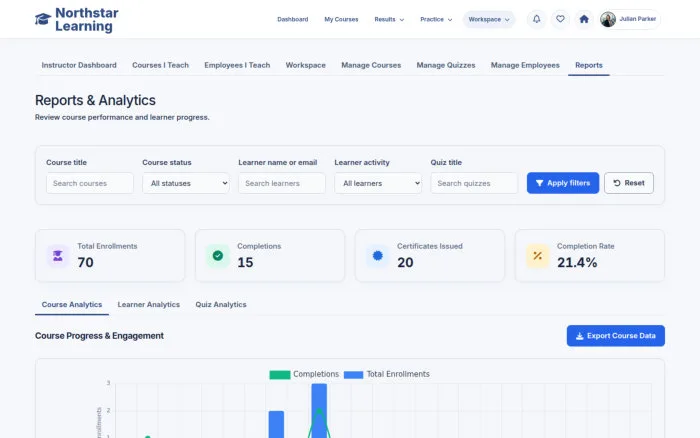Click the Apply filters button
This screenshot has width=700, height=438.
pos(562,183)
